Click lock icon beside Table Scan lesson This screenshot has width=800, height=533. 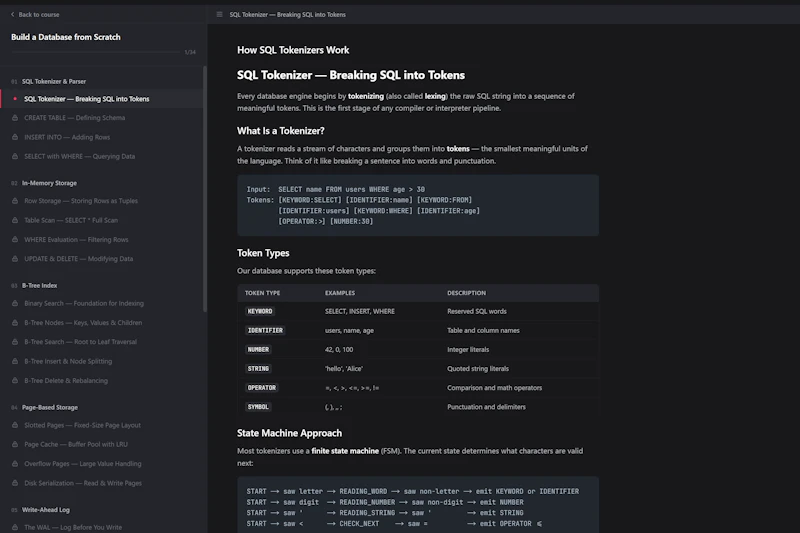click(x=15, y=220)
